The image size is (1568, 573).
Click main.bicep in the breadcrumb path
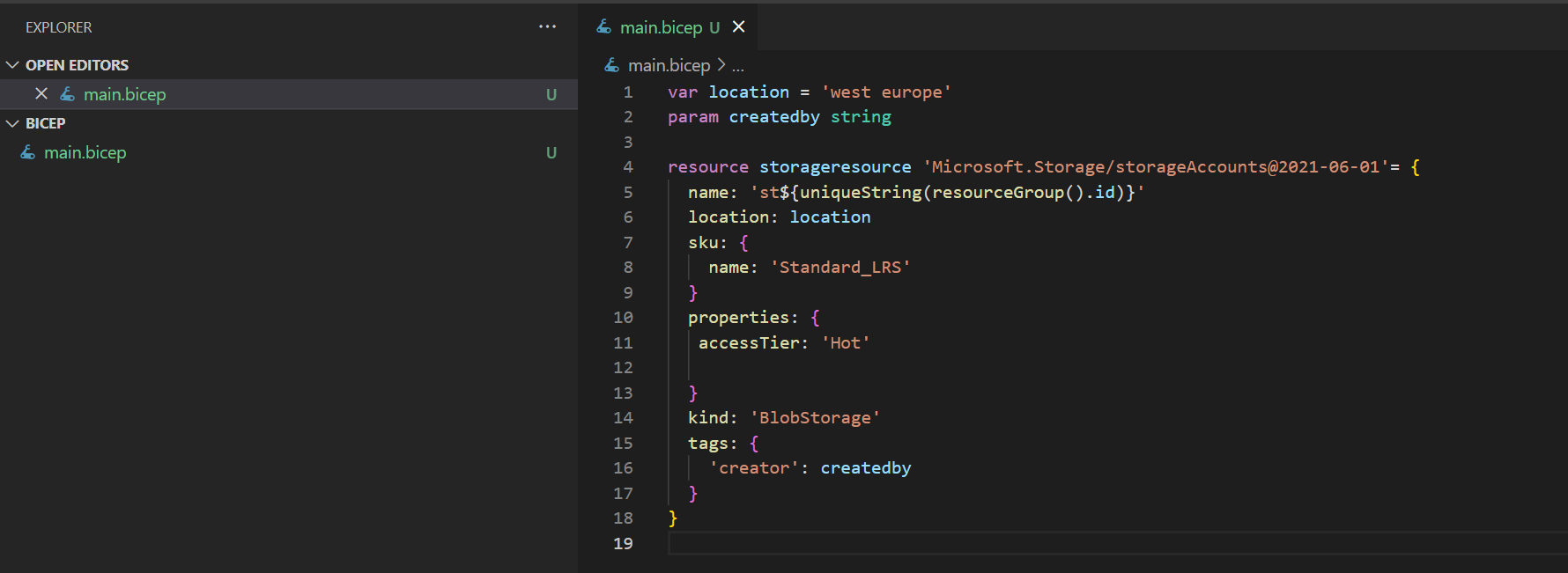669,65
